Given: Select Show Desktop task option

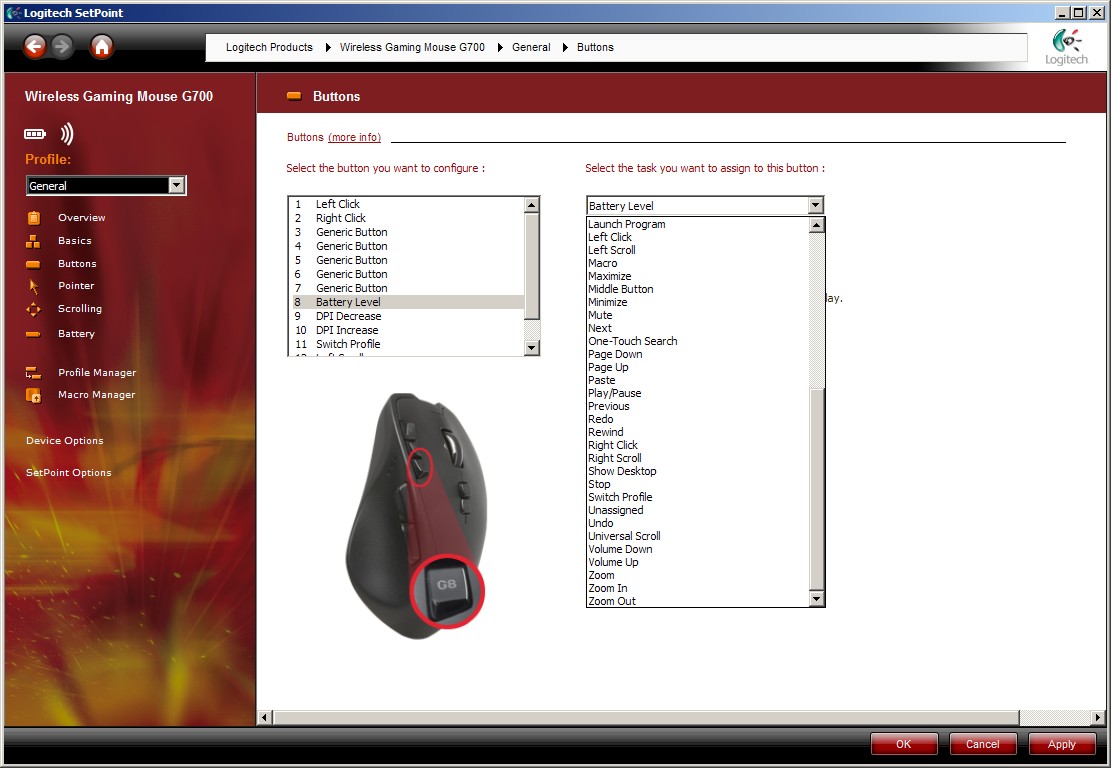Looking at the screenshot, I should click(x=622, y=471).
